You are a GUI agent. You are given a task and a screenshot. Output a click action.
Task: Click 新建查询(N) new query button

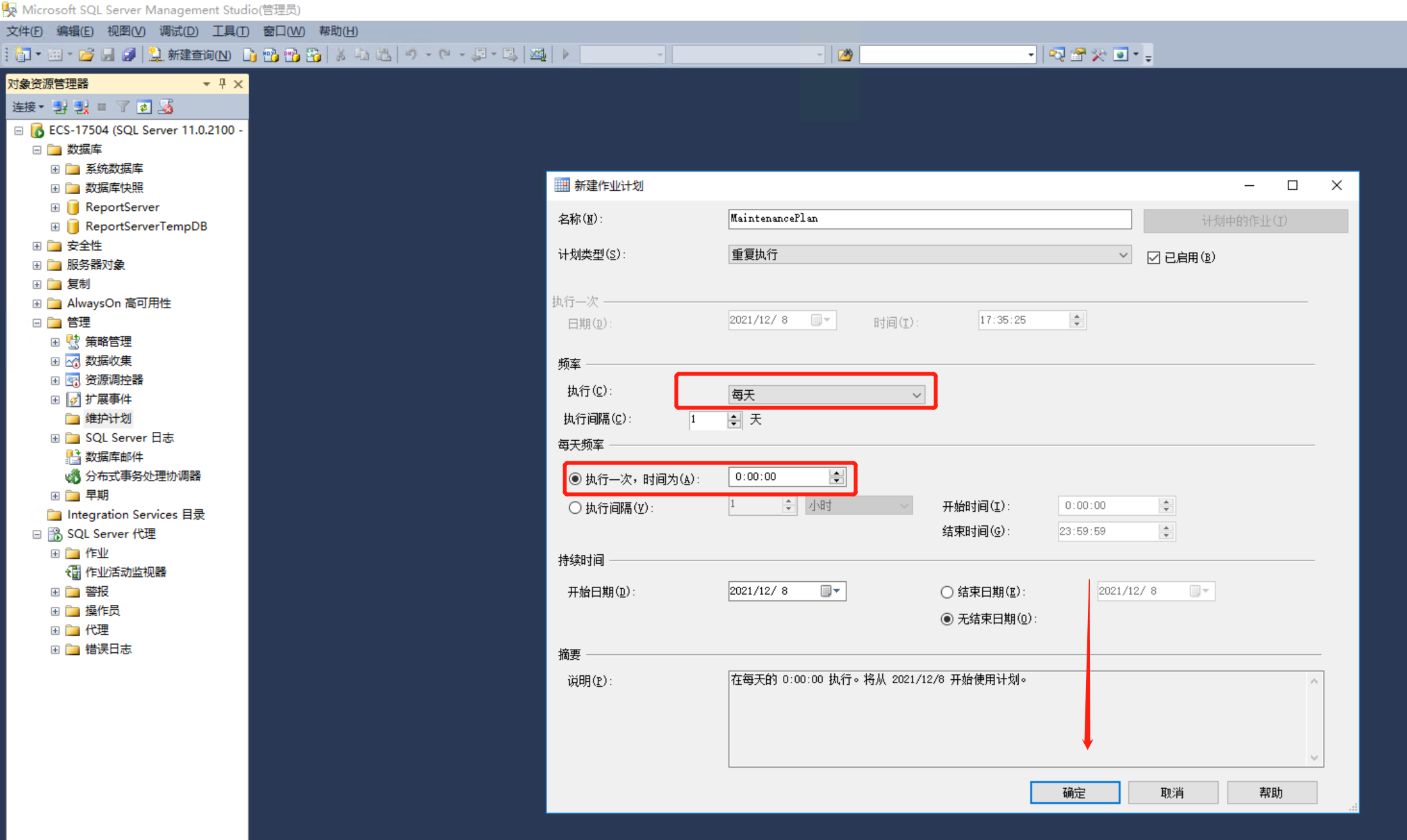click(x=190, y=54)
